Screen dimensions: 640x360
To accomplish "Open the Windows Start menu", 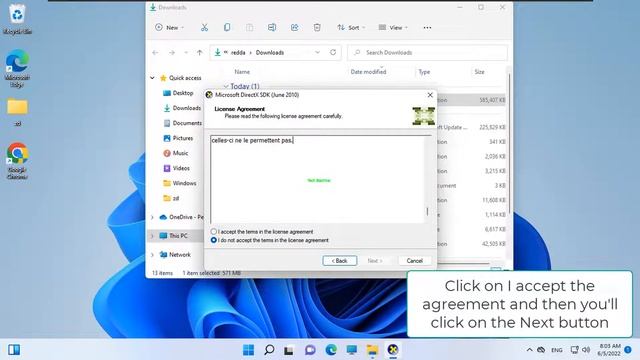I will coord(248,350).
